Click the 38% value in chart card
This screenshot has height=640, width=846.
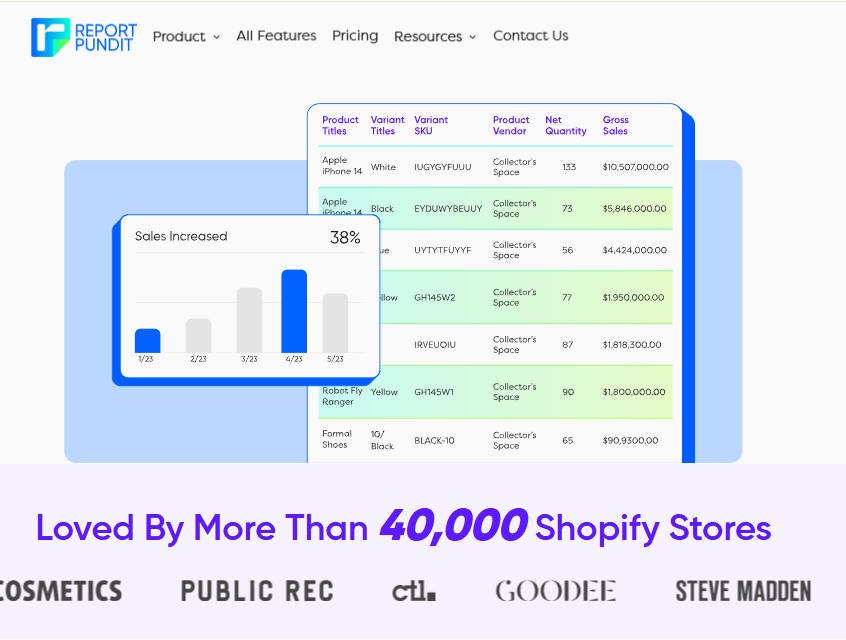point(345,237)
